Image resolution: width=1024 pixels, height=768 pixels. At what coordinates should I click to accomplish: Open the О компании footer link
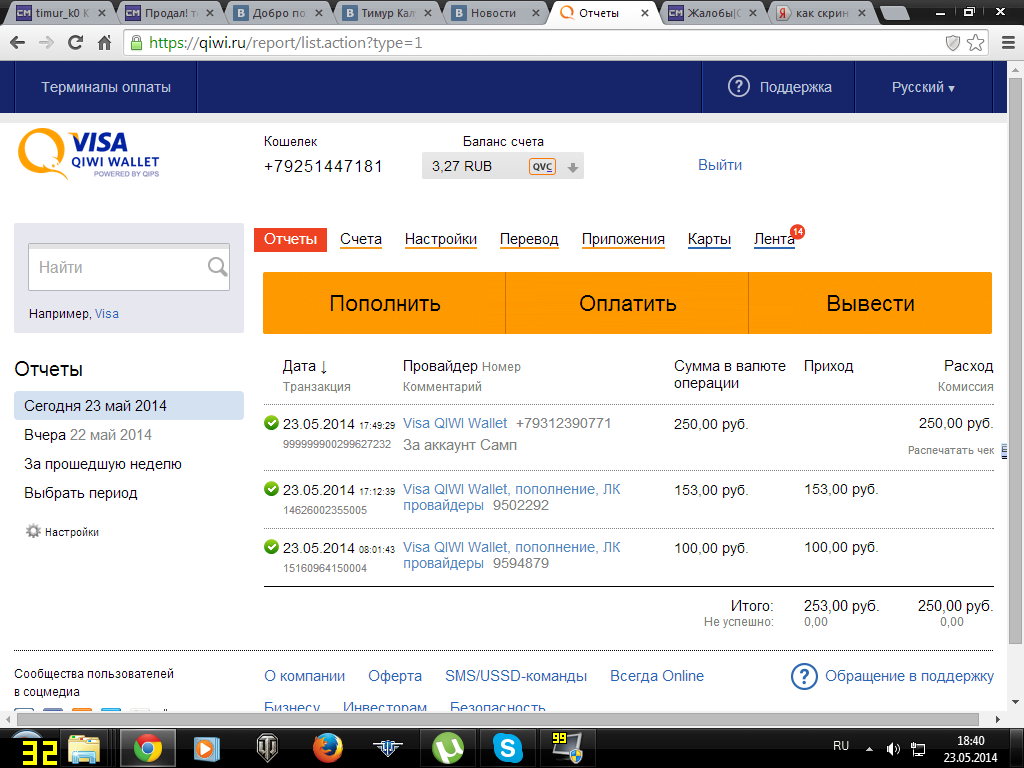(x=304, y=676)
